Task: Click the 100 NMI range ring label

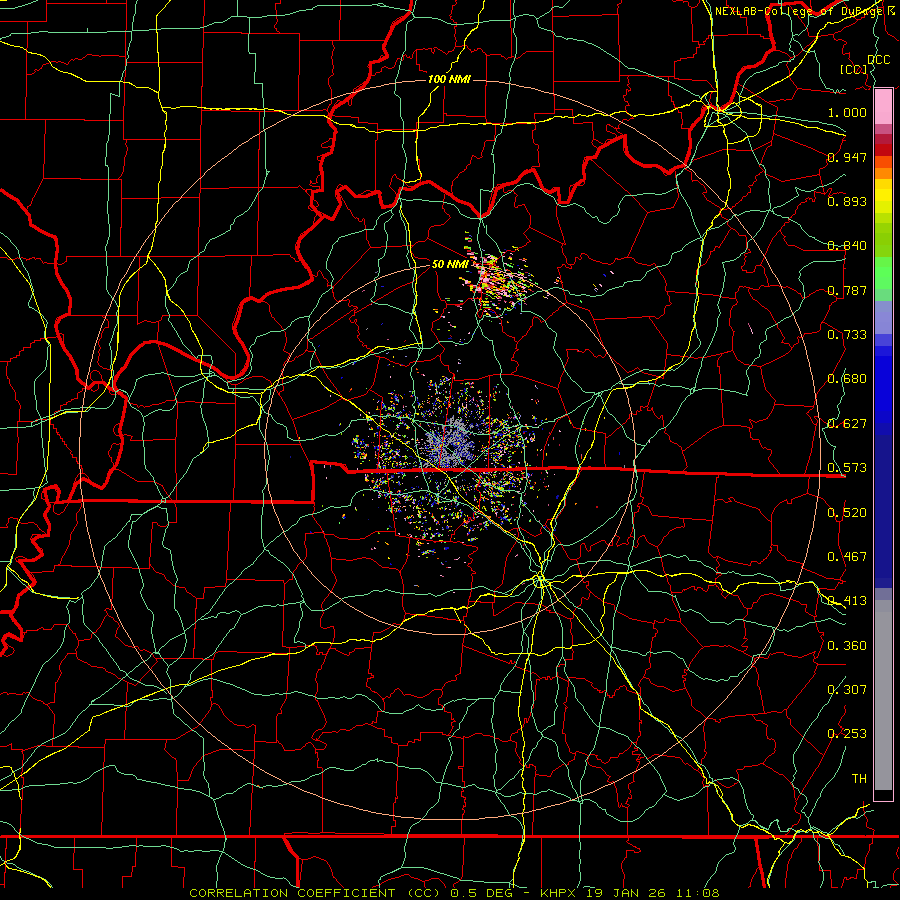Action: [449, 79]
